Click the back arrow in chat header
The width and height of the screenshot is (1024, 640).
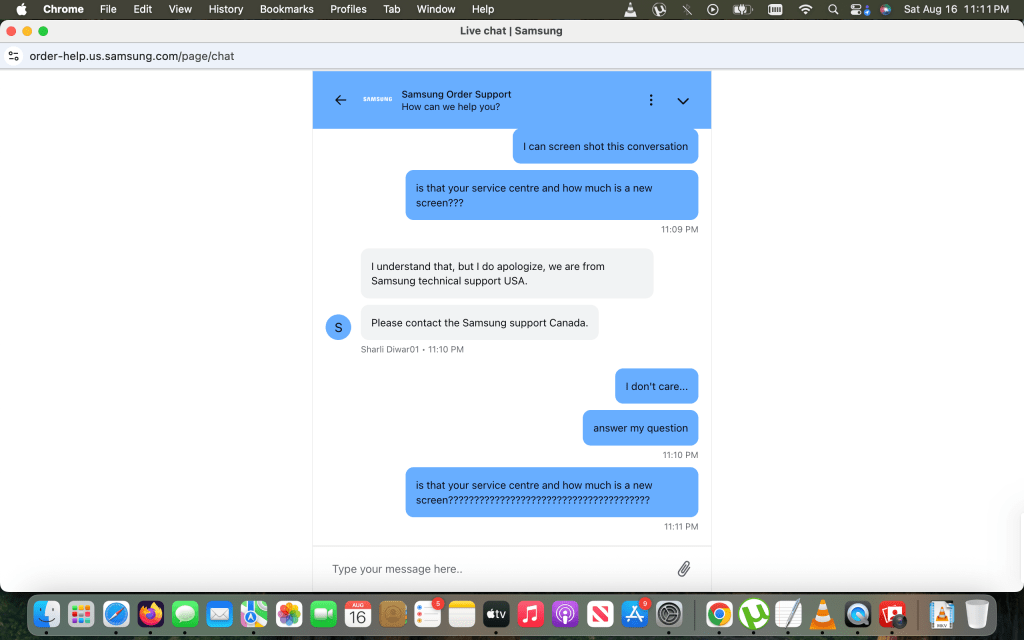click(340, 100)
